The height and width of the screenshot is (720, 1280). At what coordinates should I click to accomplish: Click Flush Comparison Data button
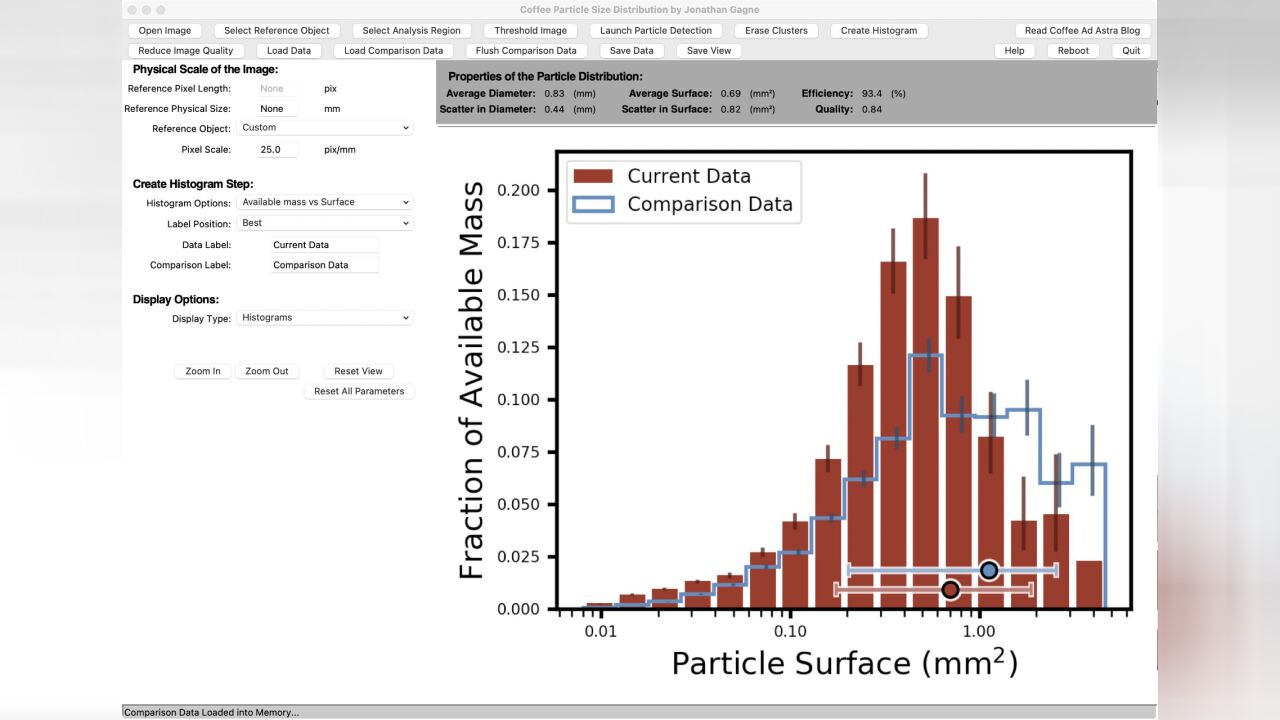point(526,50)
